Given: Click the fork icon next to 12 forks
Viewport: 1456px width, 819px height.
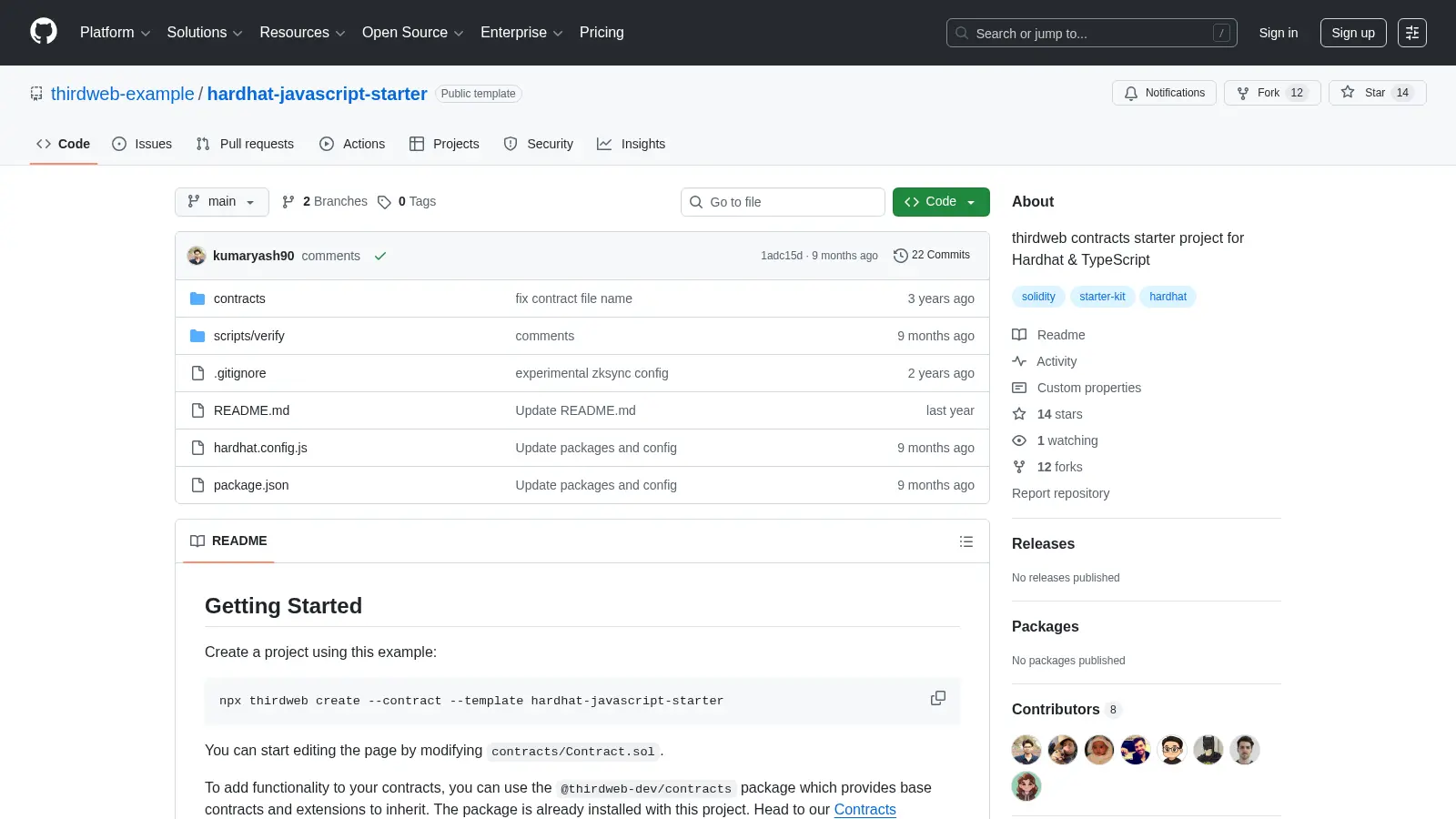Looking at the screenshot, I should [1019, 467].
